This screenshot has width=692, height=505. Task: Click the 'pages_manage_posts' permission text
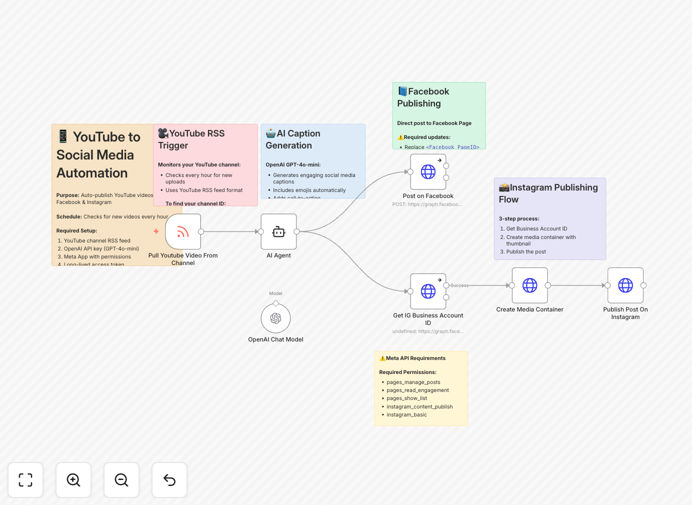[414, 382]
